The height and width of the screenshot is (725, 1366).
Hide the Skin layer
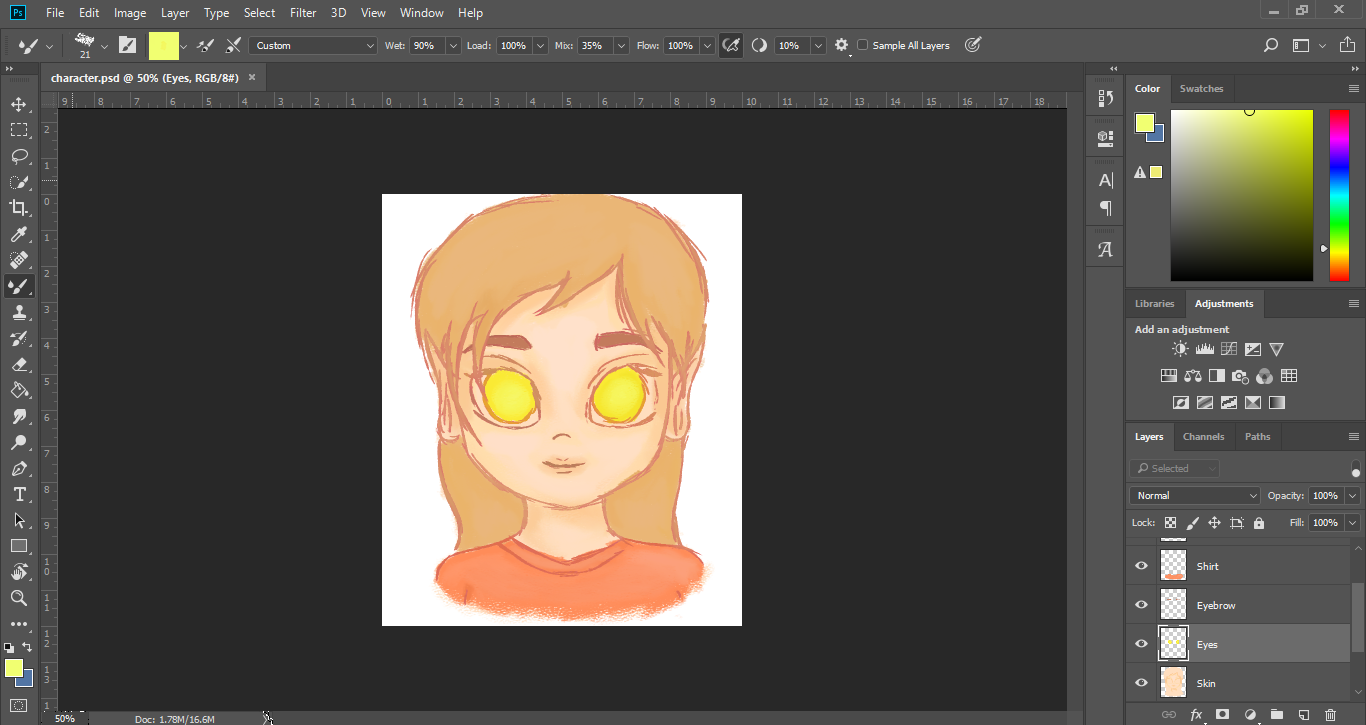pos(1141,683)
